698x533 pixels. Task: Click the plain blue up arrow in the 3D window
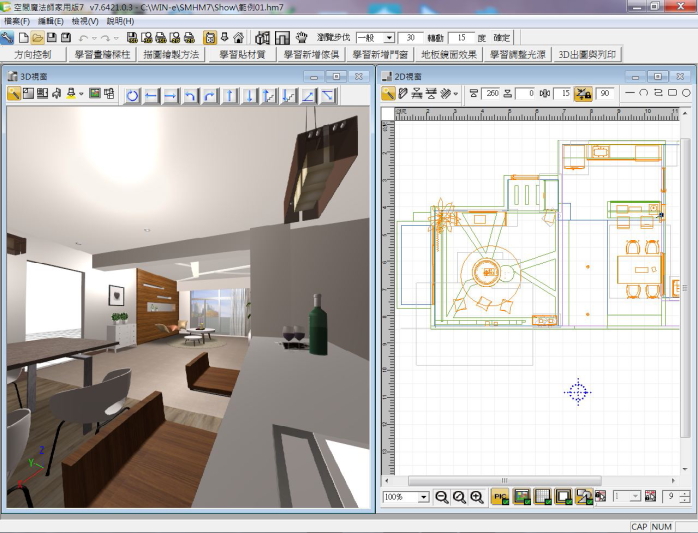click(x=230, y=95)
